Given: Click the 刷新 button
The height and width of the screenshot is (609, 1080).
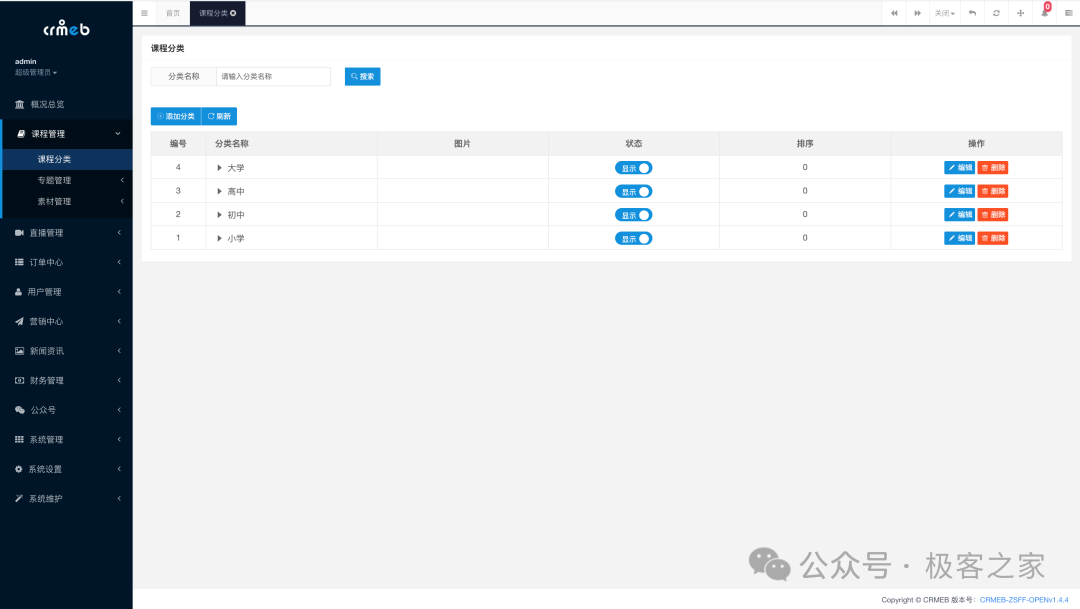Looking at the screenshot, I should tap(219, 116).
